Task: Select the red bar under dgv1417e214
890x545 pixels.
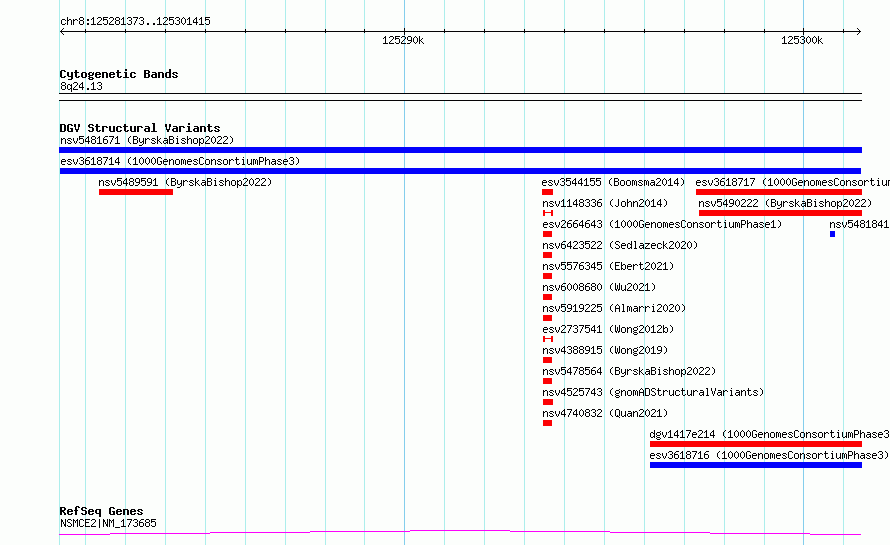Action: pyautogui.click(x=755, y=444)
